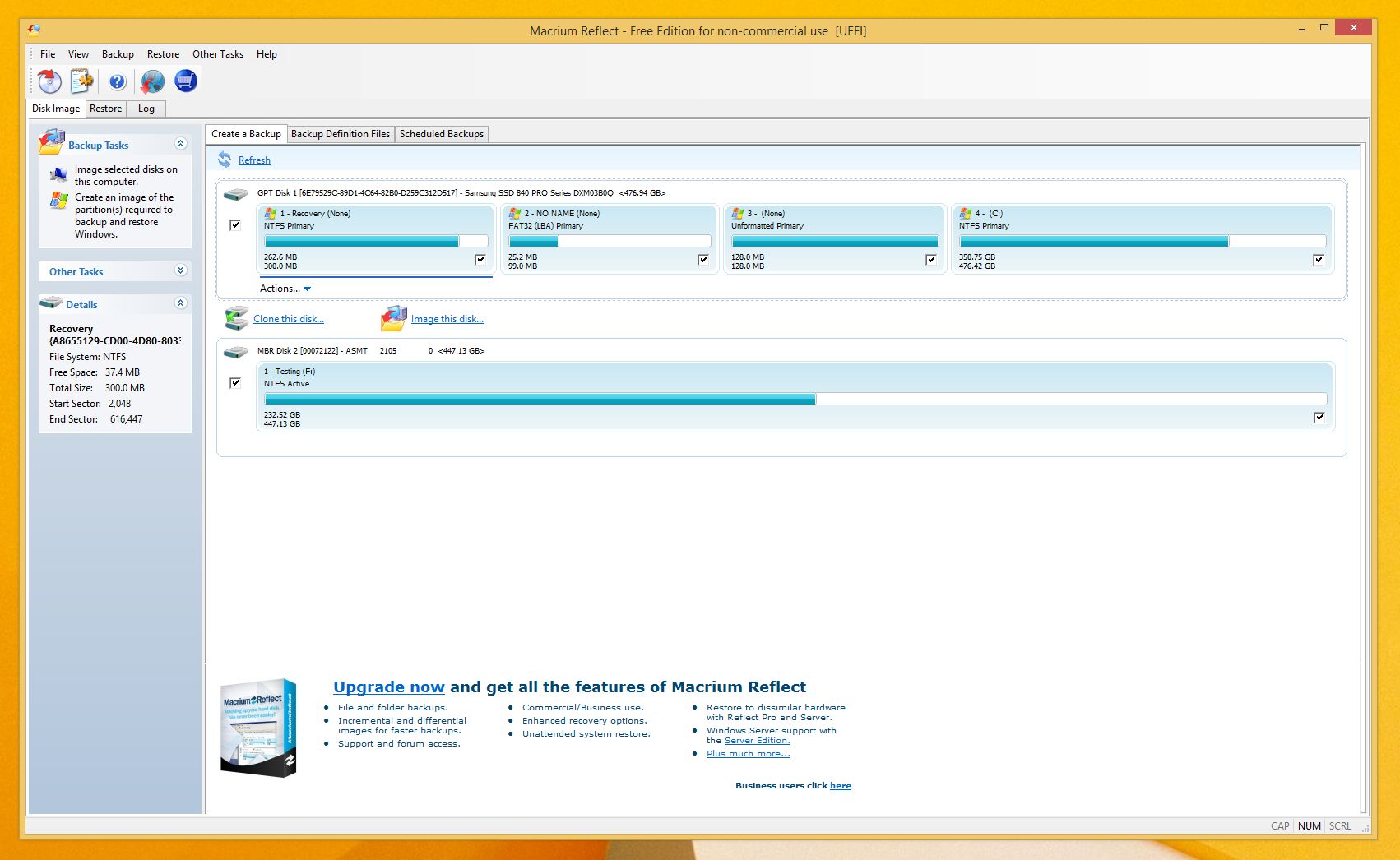The height and width of the screenshot is (860, 1400).
Task: Toggle the MBR Disk 2 checkbox
Action: 235,382
